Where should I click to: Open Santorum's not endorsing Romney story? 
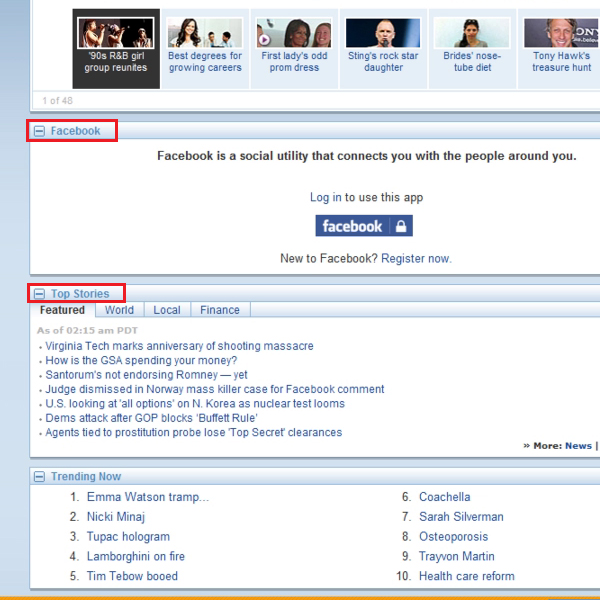[147, 375]
